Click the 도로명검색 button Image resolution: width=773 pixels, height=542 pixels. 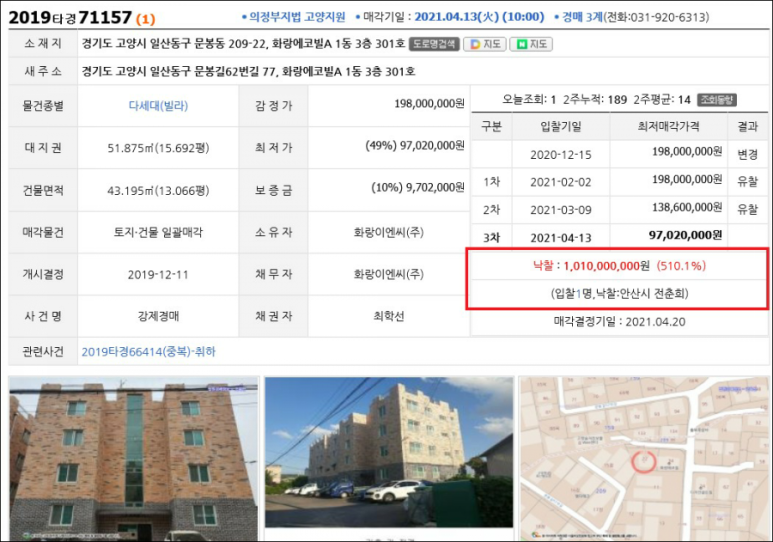tap(434, 44)
